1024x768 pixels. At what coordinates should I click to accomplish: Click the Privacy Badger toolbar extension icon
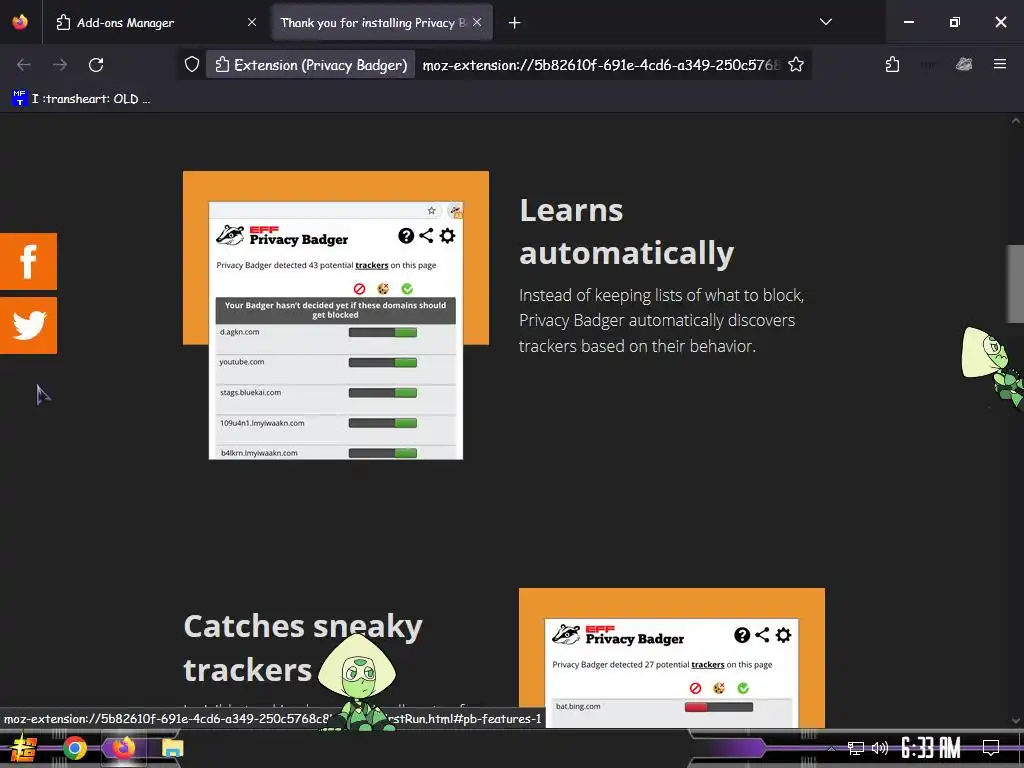(x=964, y=65)
